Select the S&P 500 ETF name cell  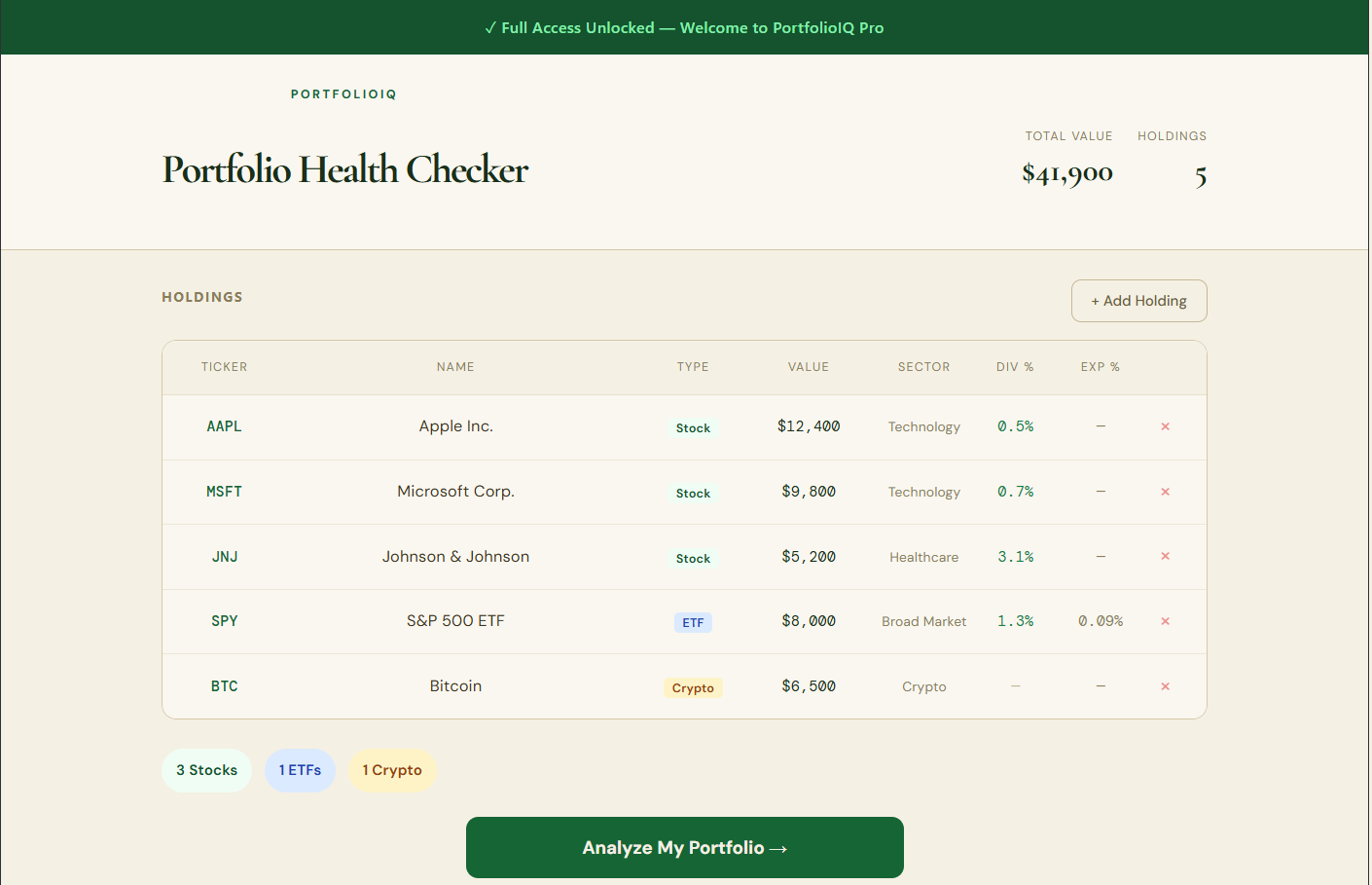pos(455,621)
